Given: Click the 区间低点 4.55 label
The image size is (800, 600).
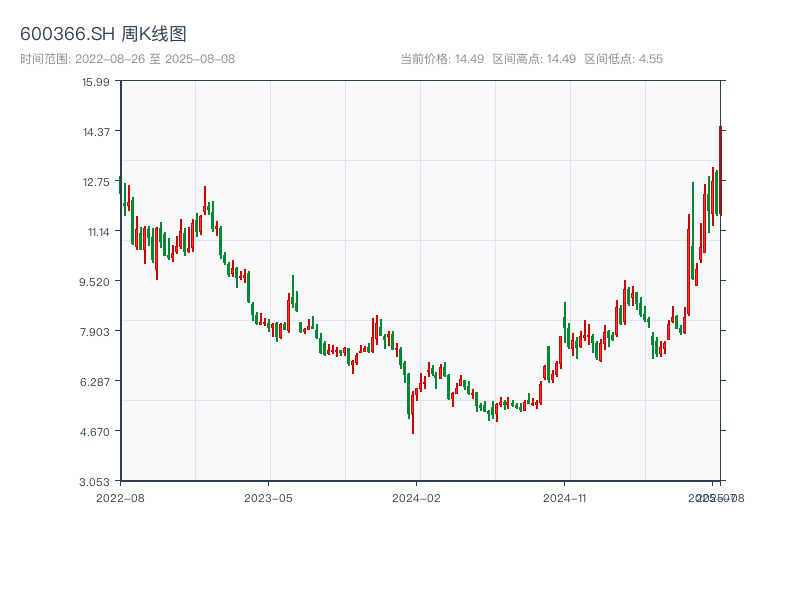Looking at the screenshot, I should [x=624, y=59].
